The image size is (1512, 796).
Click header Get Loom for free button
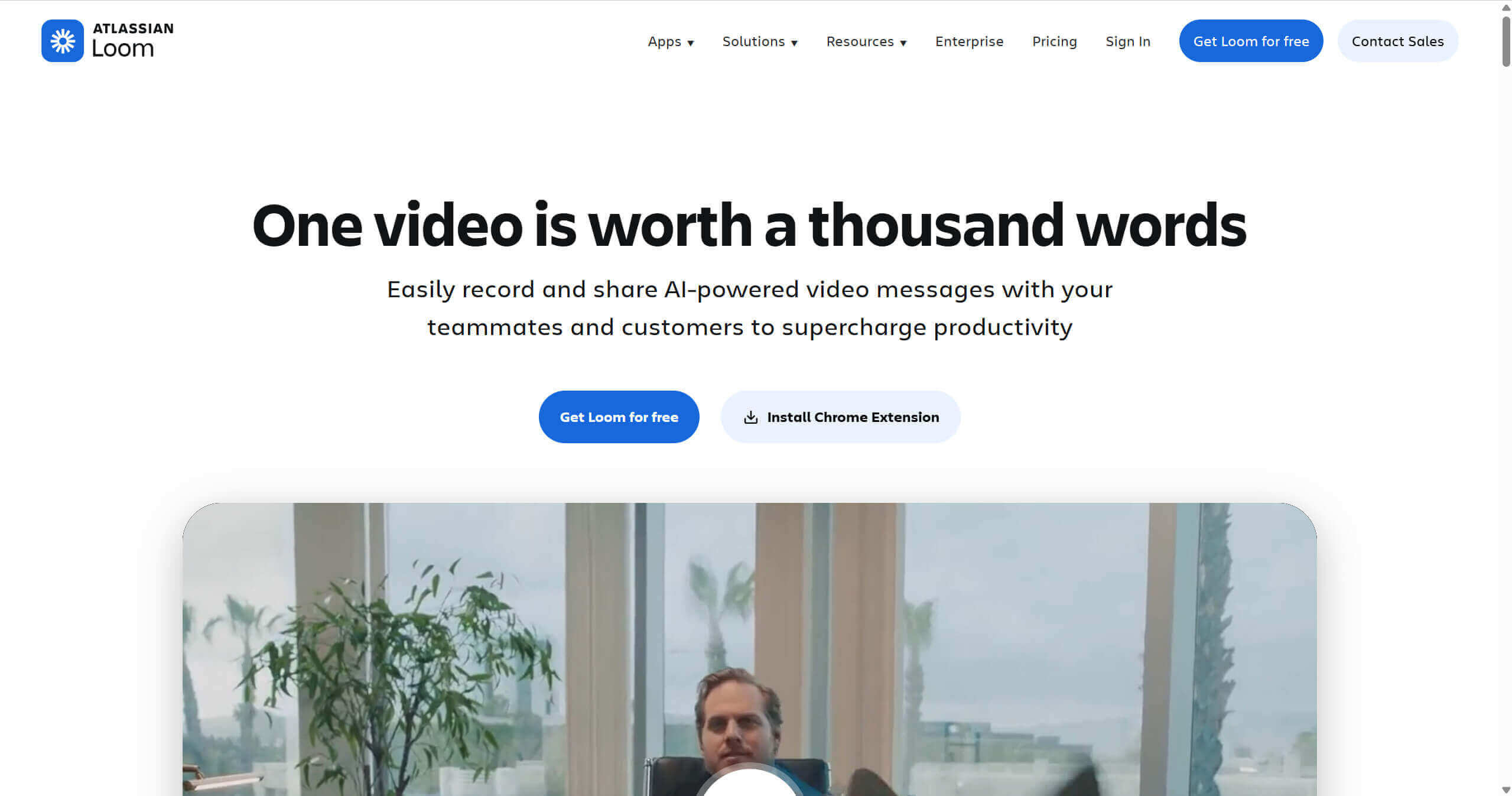coord(1251,41)
